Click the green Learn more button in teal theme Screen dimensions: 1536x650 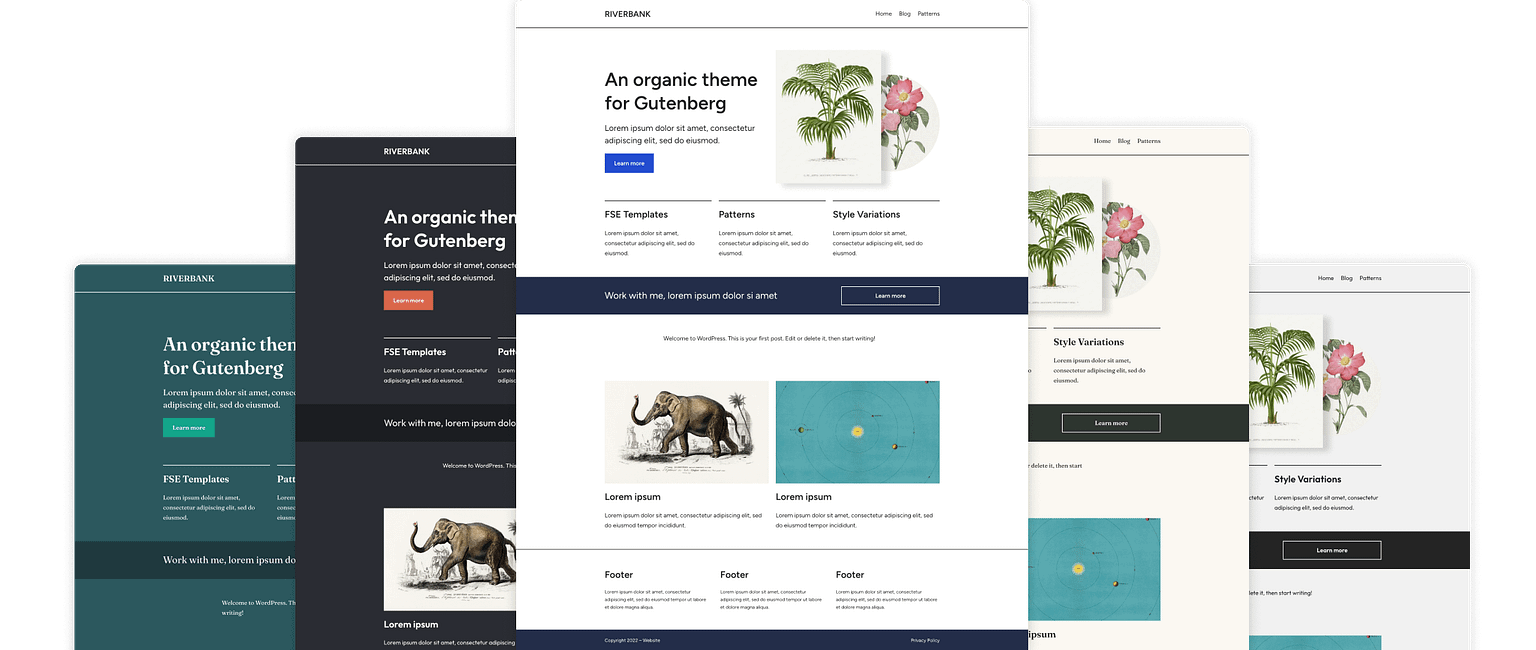pos(188,428)
